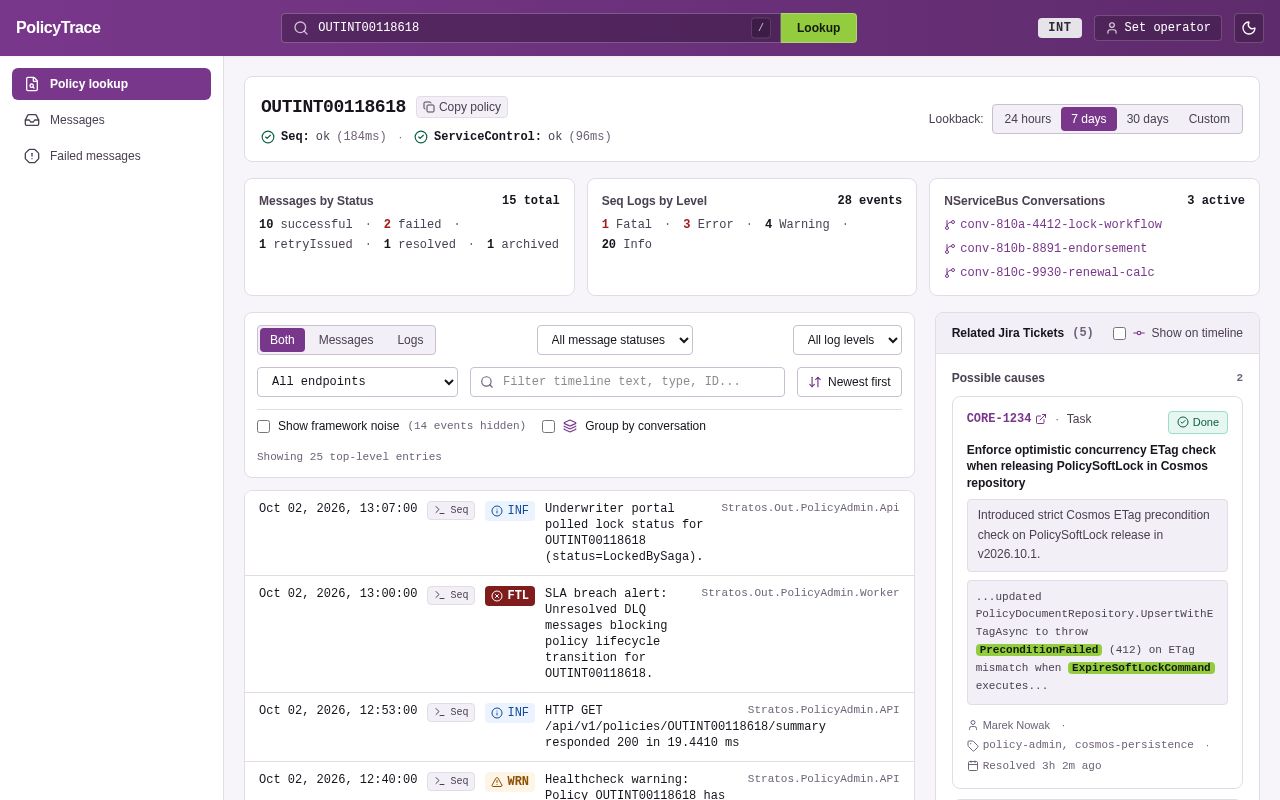Screen dimensions: 1280x800
Task: Click Seq source tag on 12:53:00 entry
Action: point(451,713)
